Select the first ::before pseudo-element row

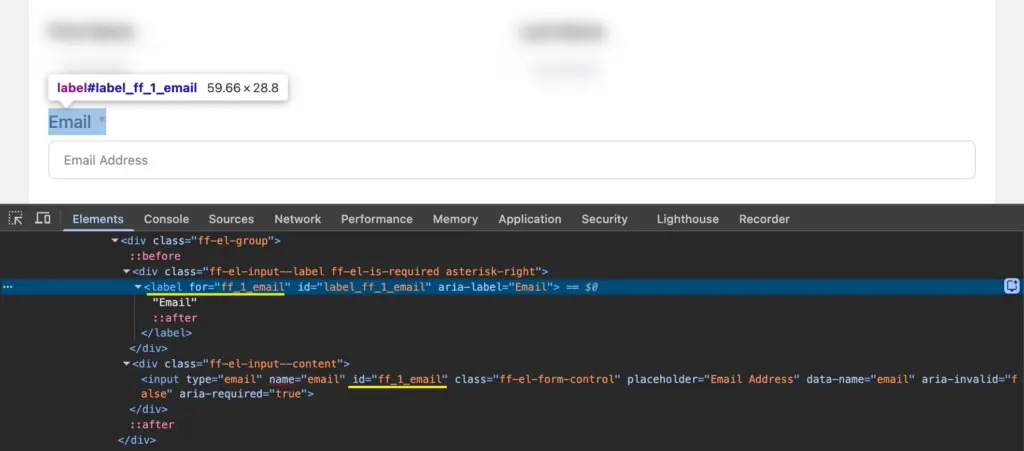pos(155,257)
